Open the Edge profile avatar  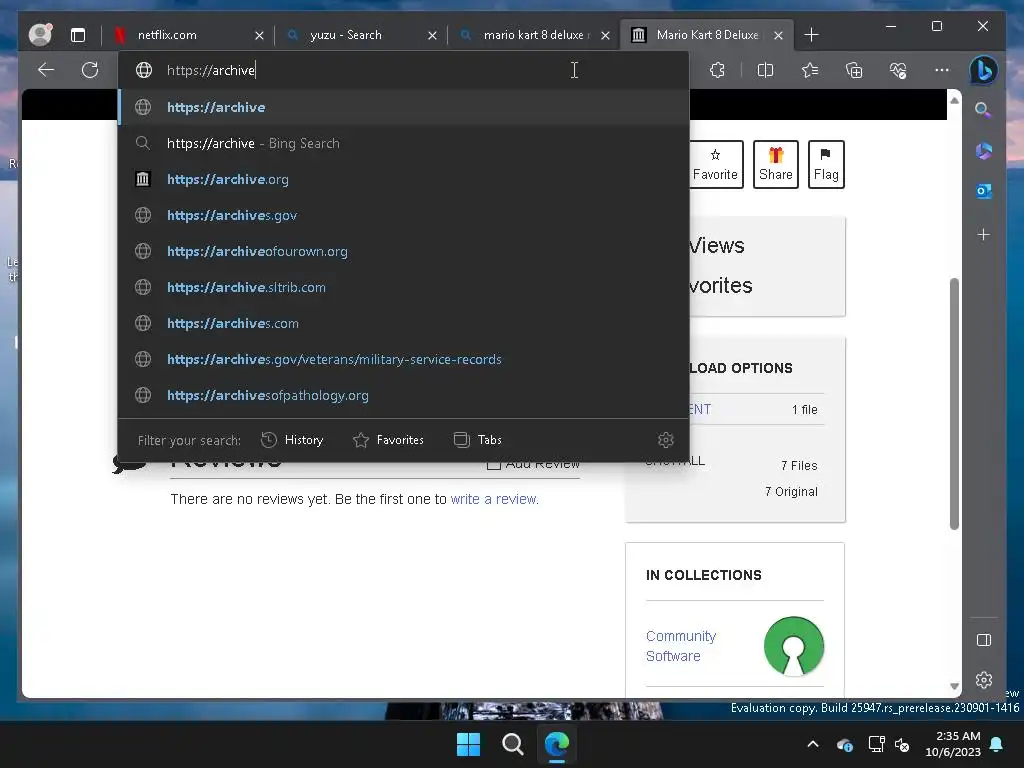(40, 35)
